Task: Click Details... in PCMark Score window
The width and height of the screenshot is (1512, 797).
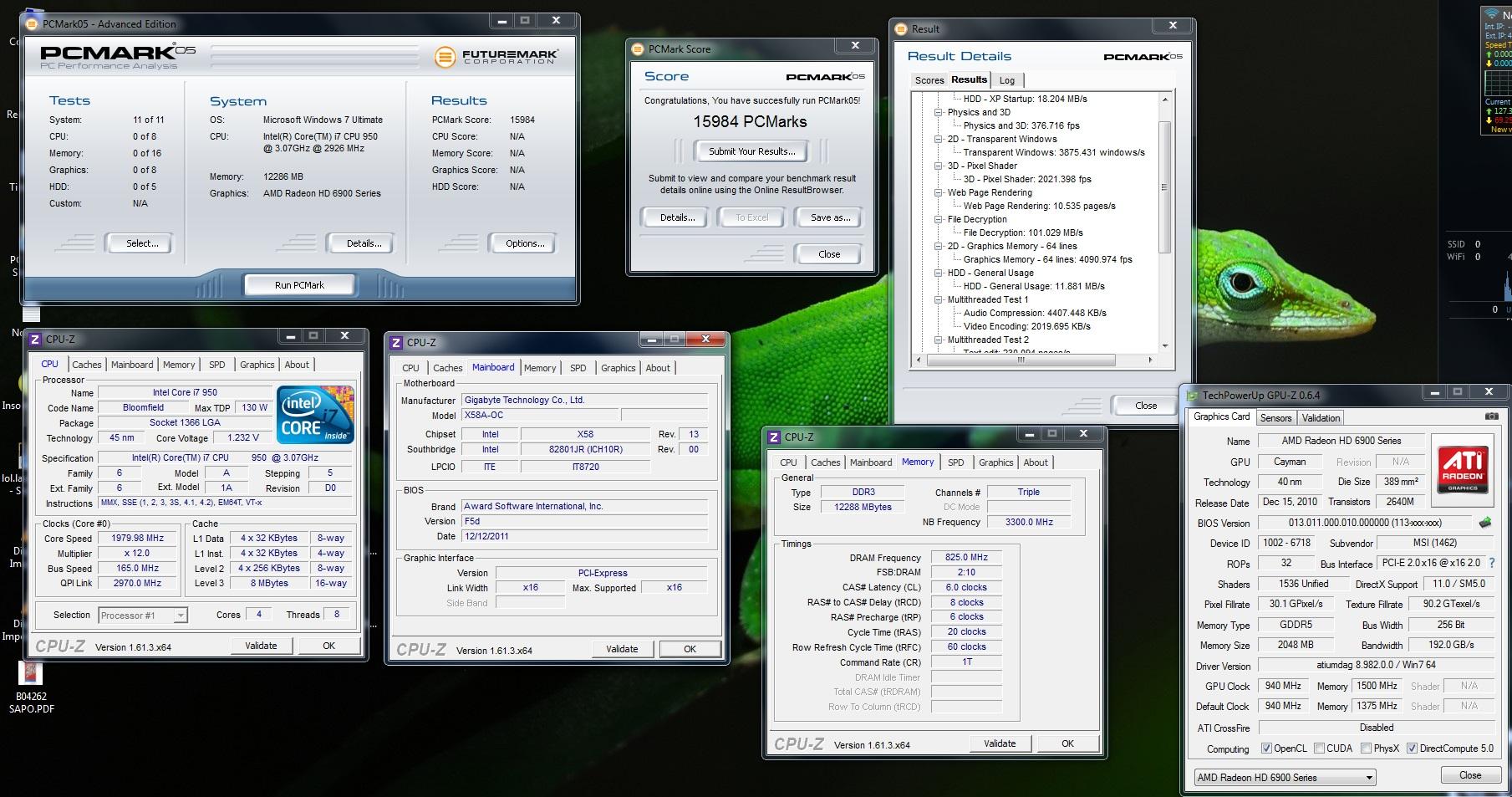Action: pos(676,217)
